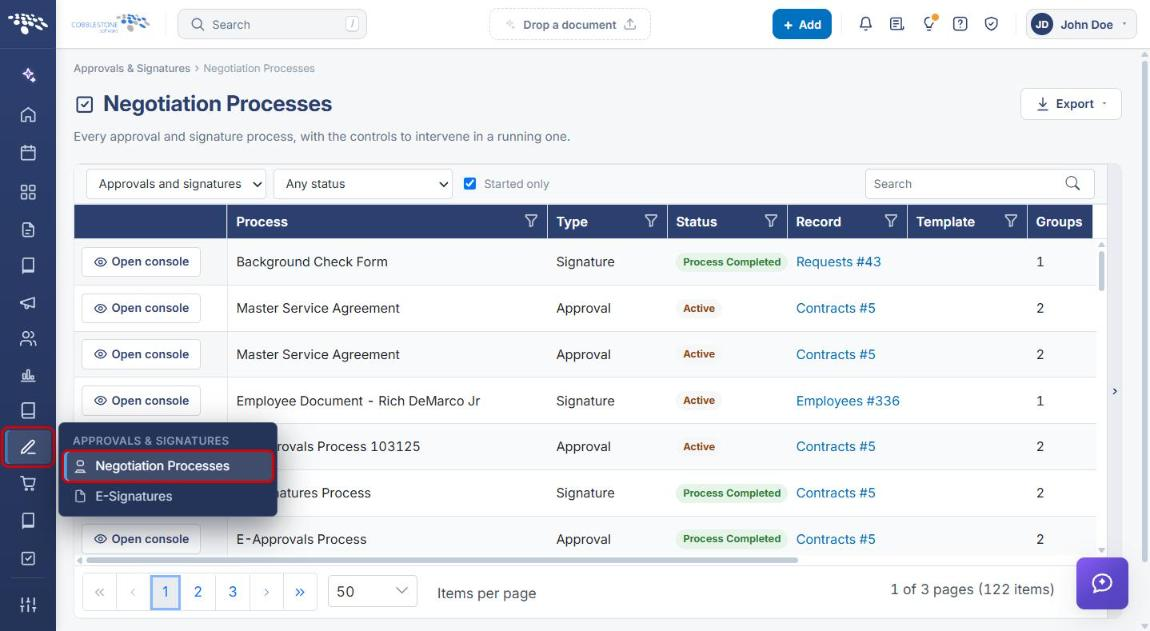
Task: Click Active status badge for Employees #336
Action: pyautogui.click(x=698, y=401)
